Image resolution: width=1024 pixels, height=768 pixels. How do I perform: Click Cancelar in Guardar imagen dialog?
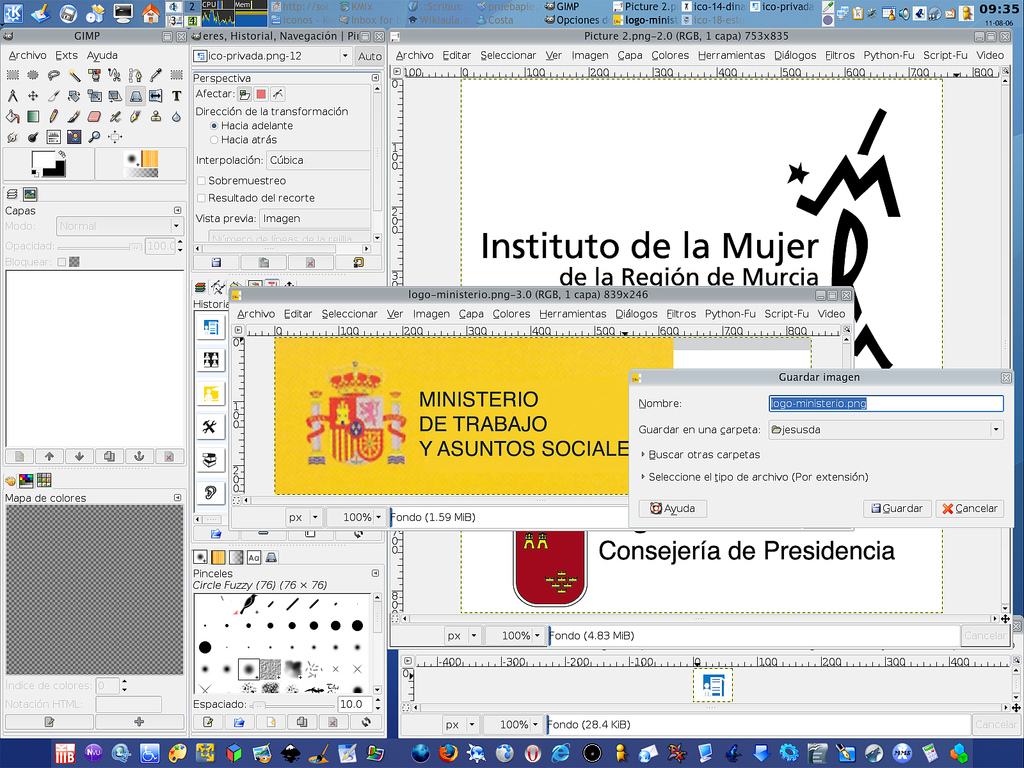coord(970,508)
